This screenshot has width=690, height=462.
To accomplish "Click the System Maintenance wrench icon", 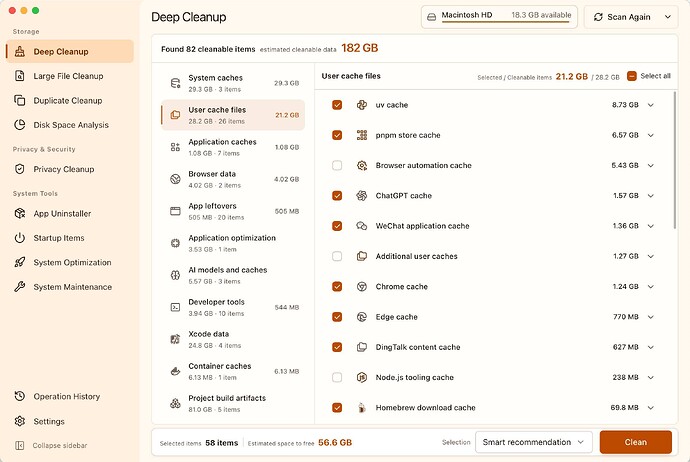I will click(20, 287).
